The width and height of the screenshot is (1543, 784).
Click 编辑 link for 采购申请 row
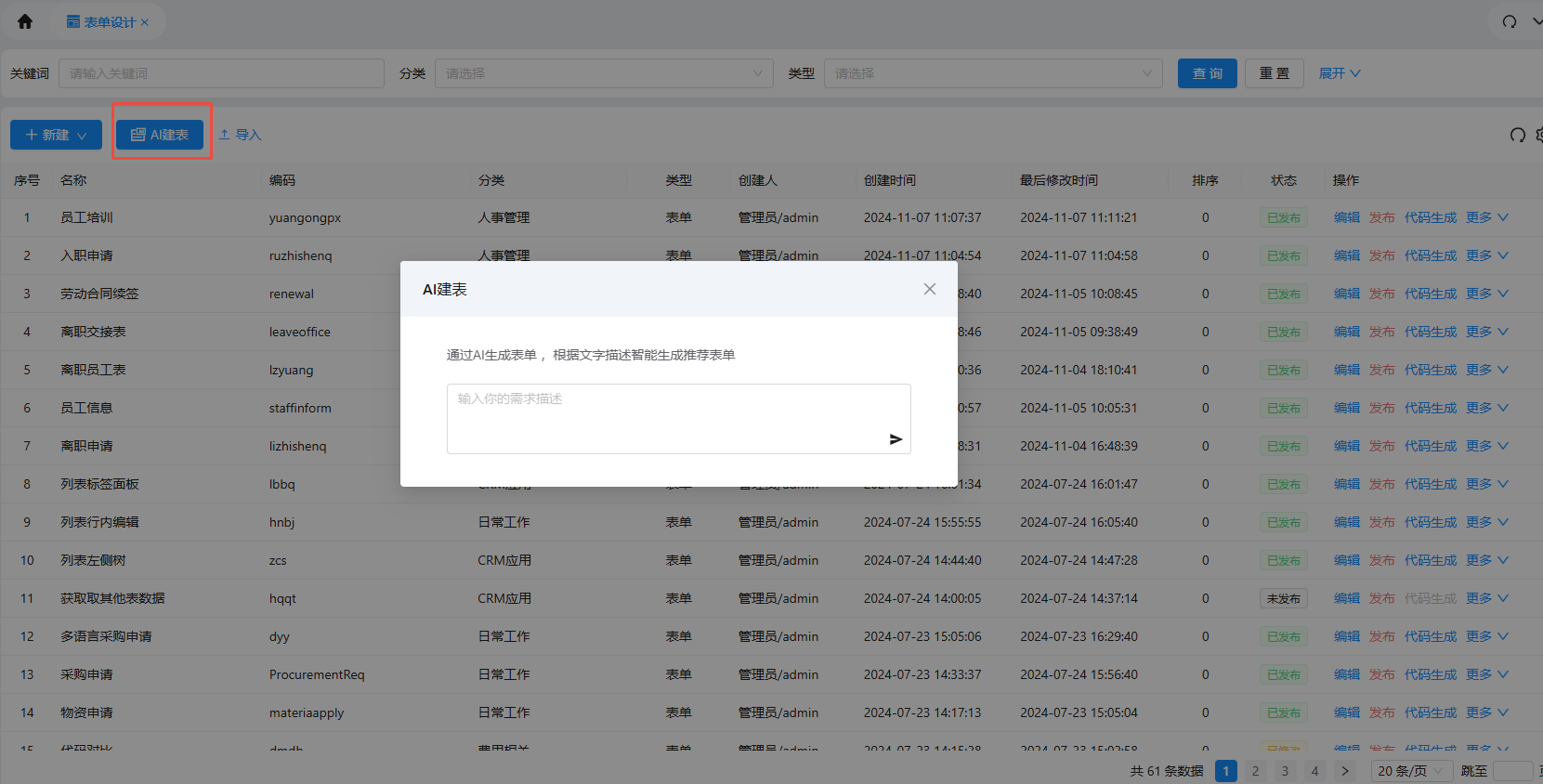[1346, 674]
